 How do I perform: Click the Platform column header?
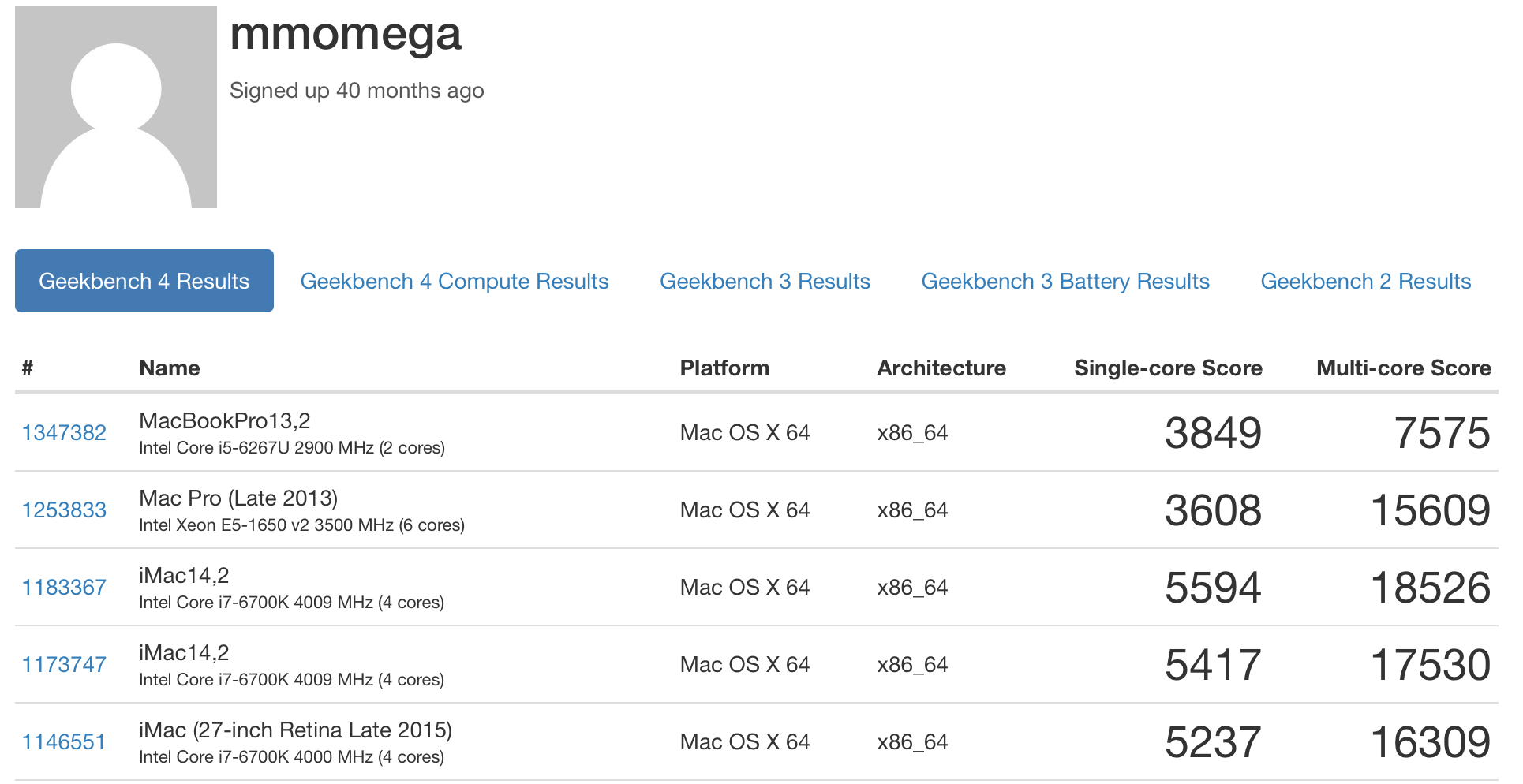point(724,368)
